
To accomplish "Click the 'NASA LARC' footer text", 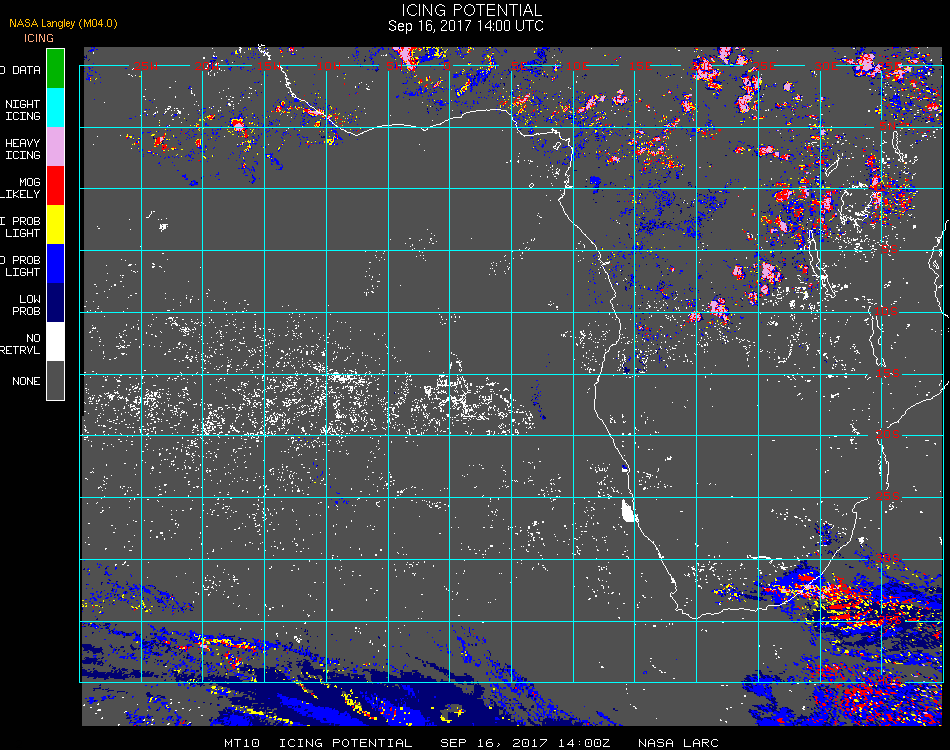I will coord(679,743).
